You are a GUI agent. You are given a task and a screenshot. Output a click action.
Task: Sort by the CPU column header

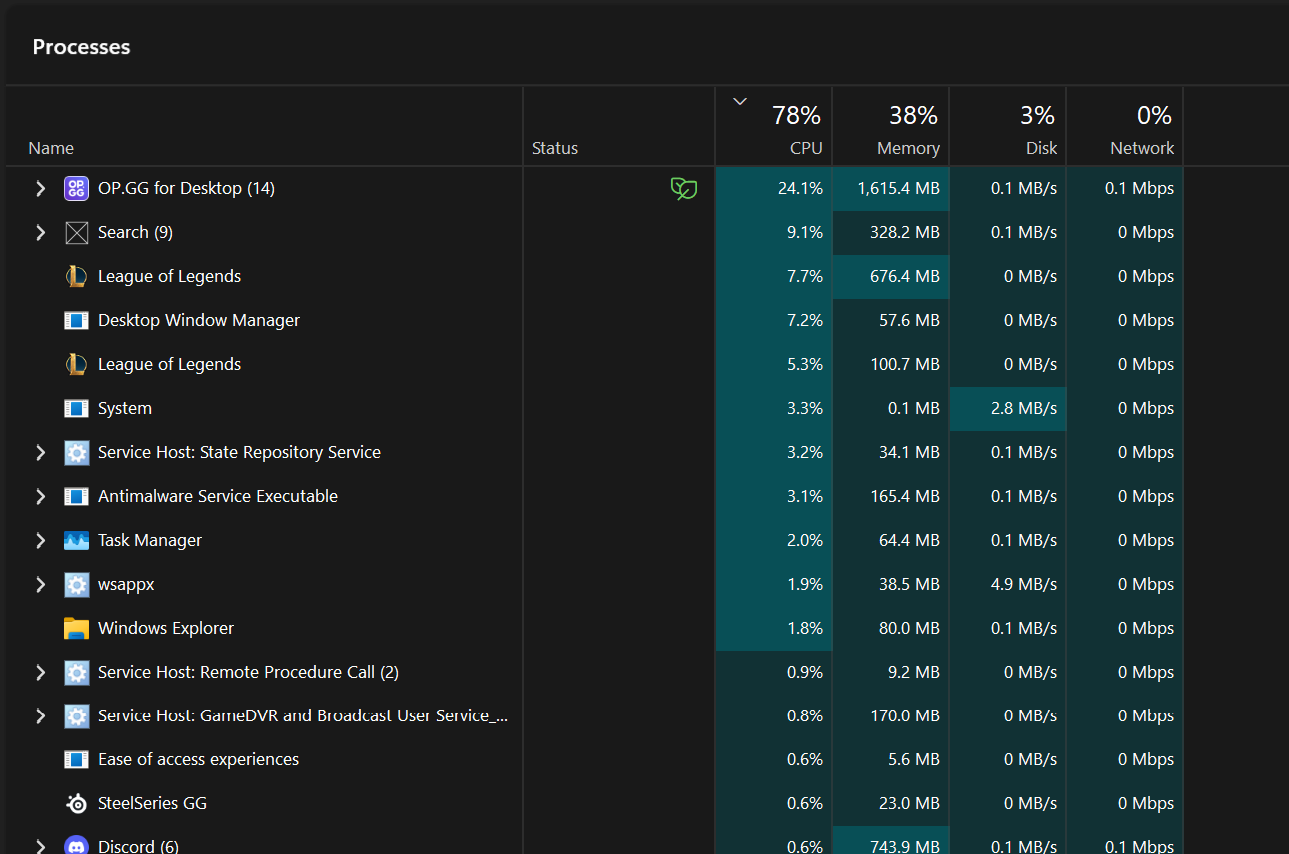pos(774,126)
